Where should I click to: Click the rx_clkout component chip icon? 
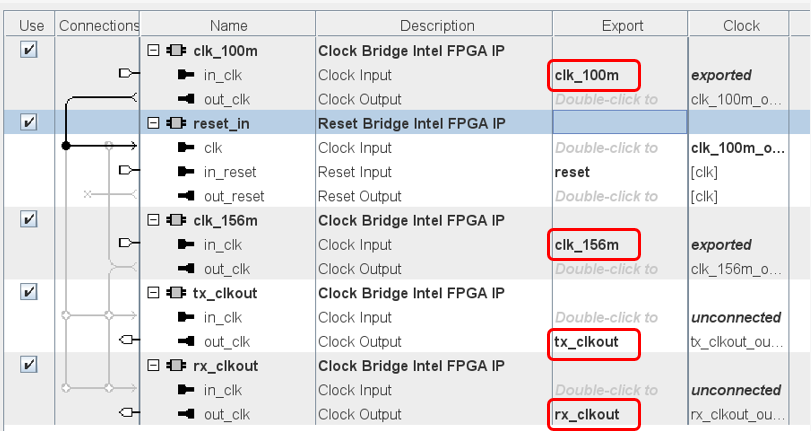click(x=174, y=366)
